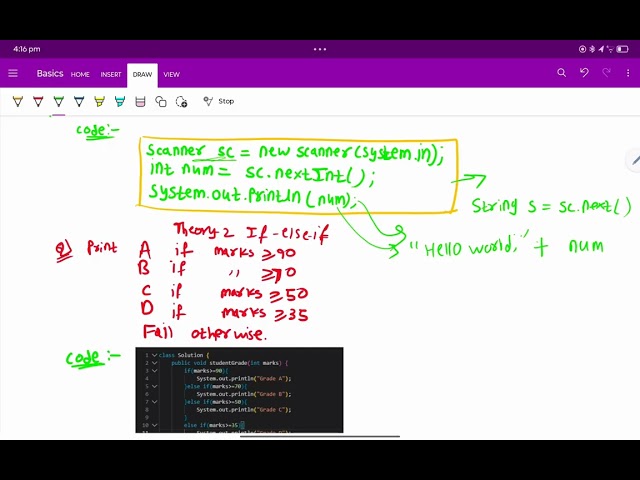Tap the 'Hello world' handwritten text

click(x=469, y=247)
